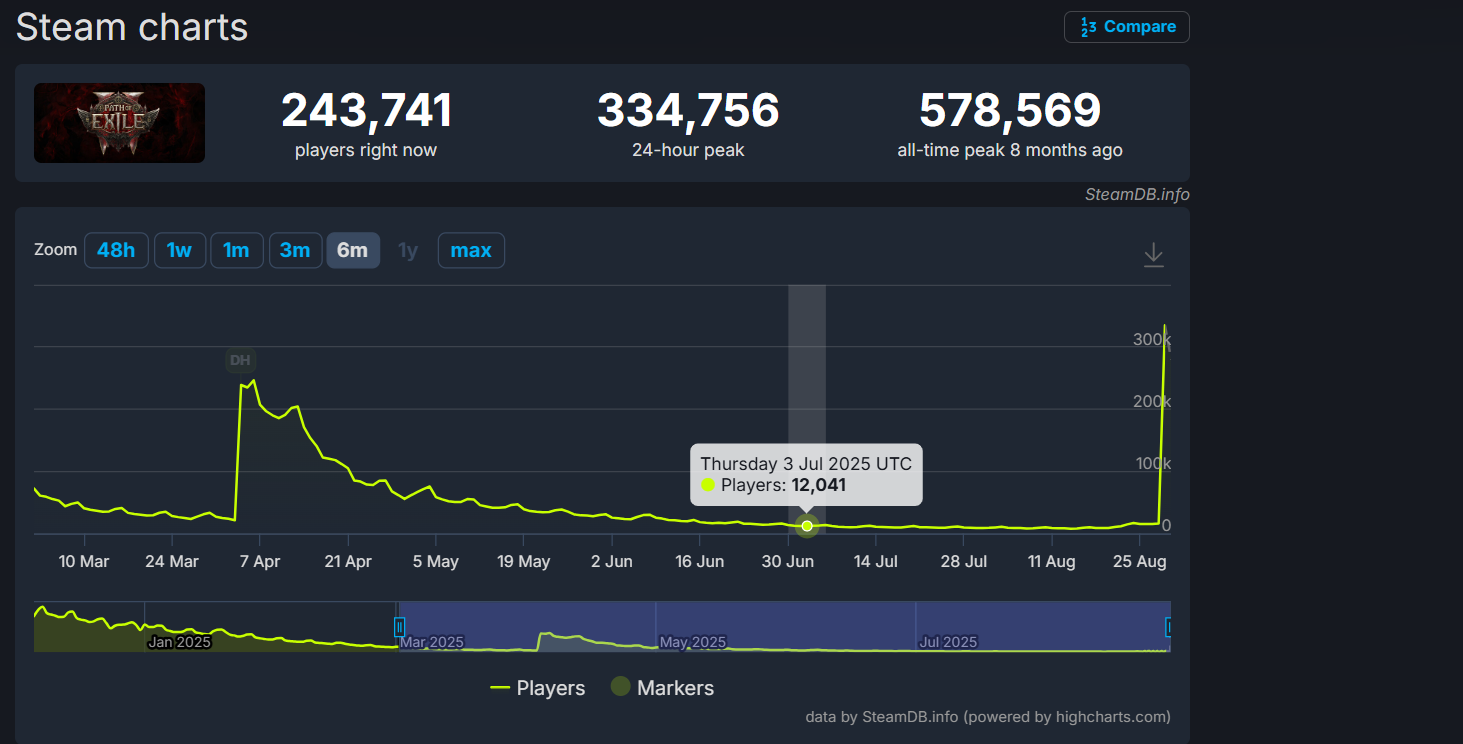This screenshot has height=744, width=1463.
Task: Click the tooltip Players: 12,041 text
Action: click(773, 485)
